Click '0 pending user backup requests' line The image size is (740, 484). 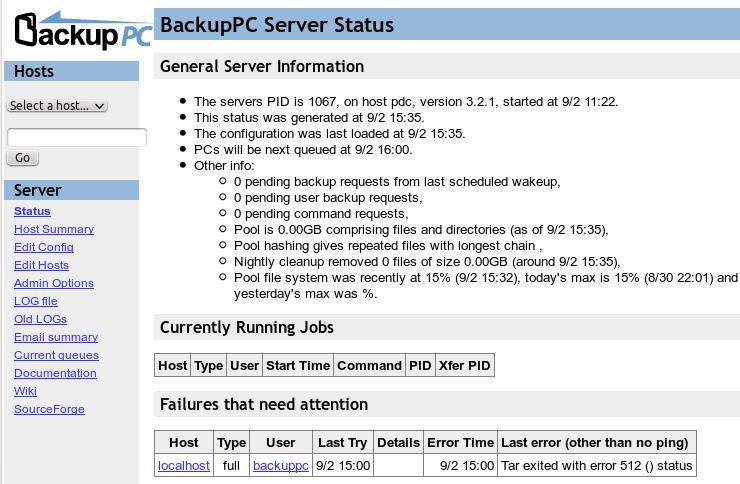tap(328, 198)
